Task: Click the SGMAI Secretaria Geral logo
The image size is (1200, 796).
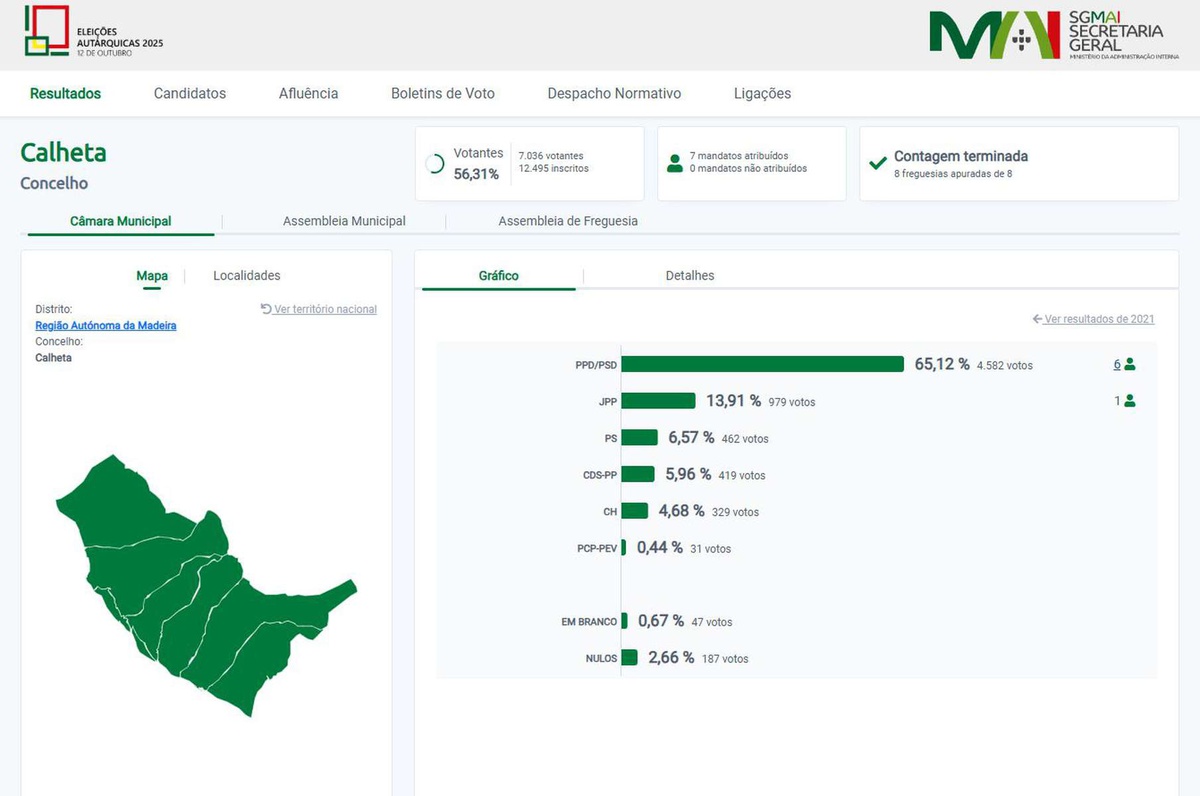Action: pos(1046,35)
